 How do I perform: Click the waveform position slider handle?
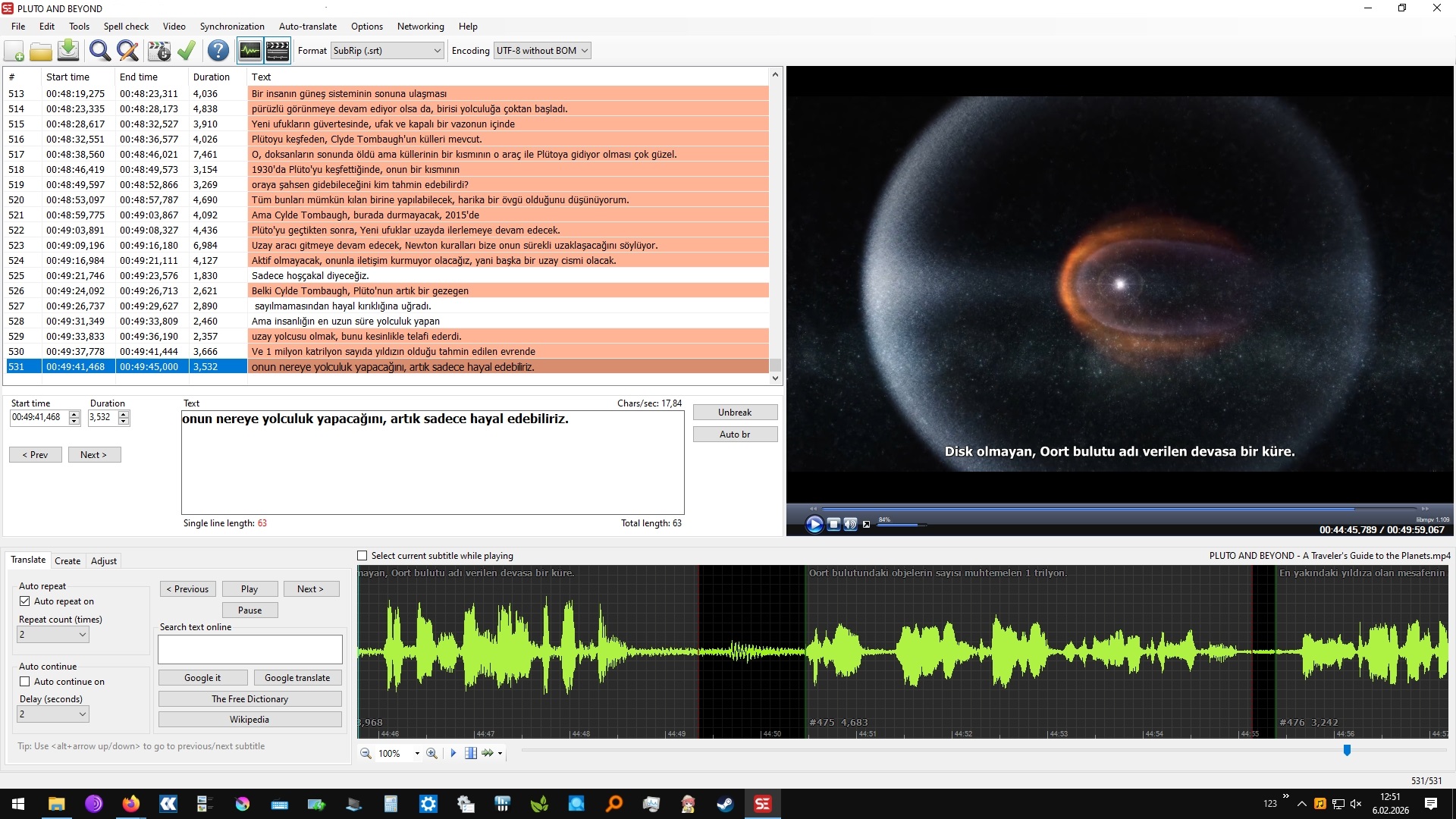(x=1347, y=750)
